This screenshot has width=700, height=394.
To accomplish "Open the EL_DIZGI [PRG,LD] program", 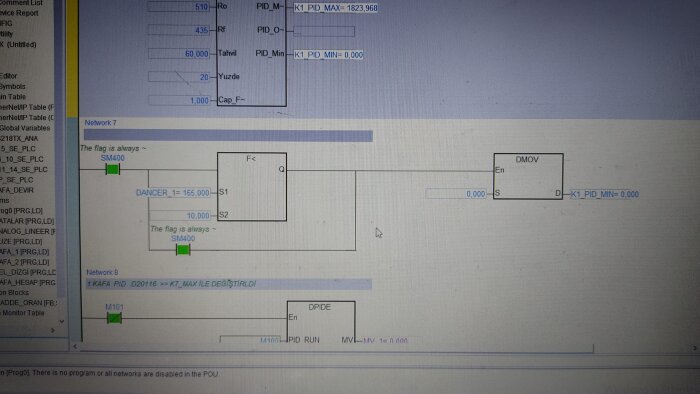I will click(x=28, y=272).
